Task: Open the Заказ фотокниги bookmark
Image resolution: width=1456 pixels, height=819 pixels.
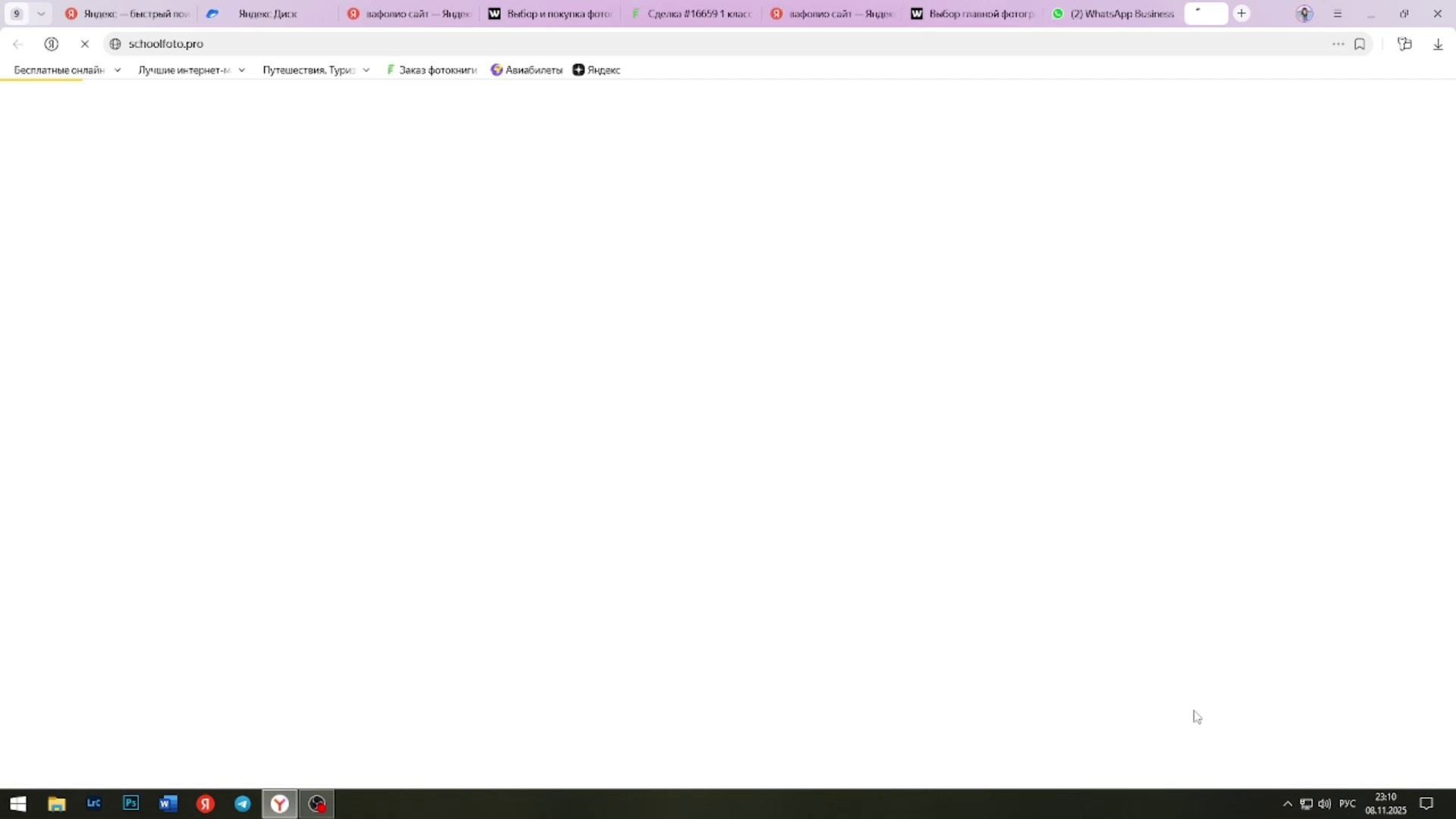Action: [x=432, y=70]
